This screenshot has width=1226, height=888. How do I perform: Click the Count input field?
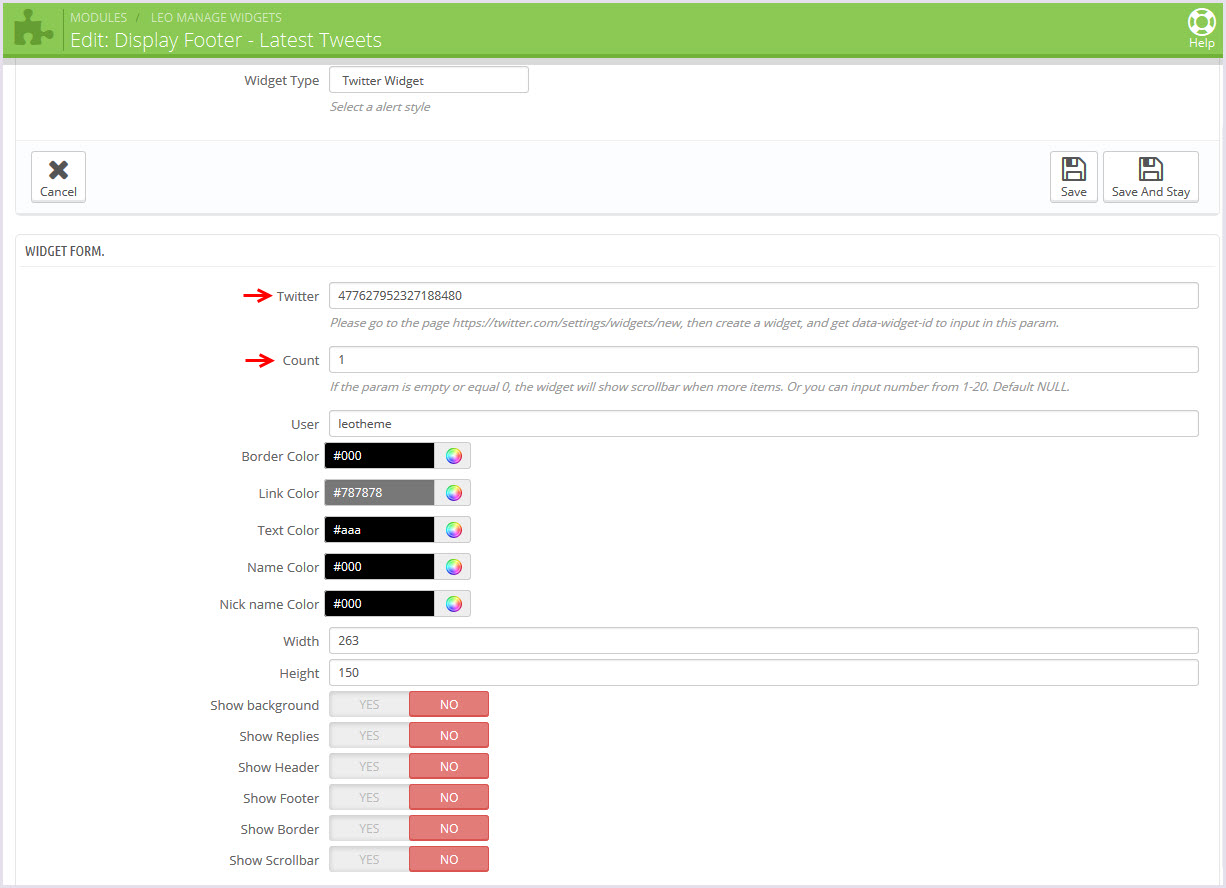click(763, 360)
